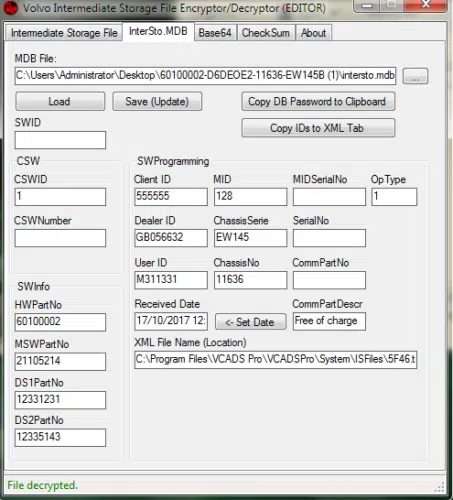This screenshot has width=453, height=500.
Task: Click the MIDSerialNo field
Action: 329,197
